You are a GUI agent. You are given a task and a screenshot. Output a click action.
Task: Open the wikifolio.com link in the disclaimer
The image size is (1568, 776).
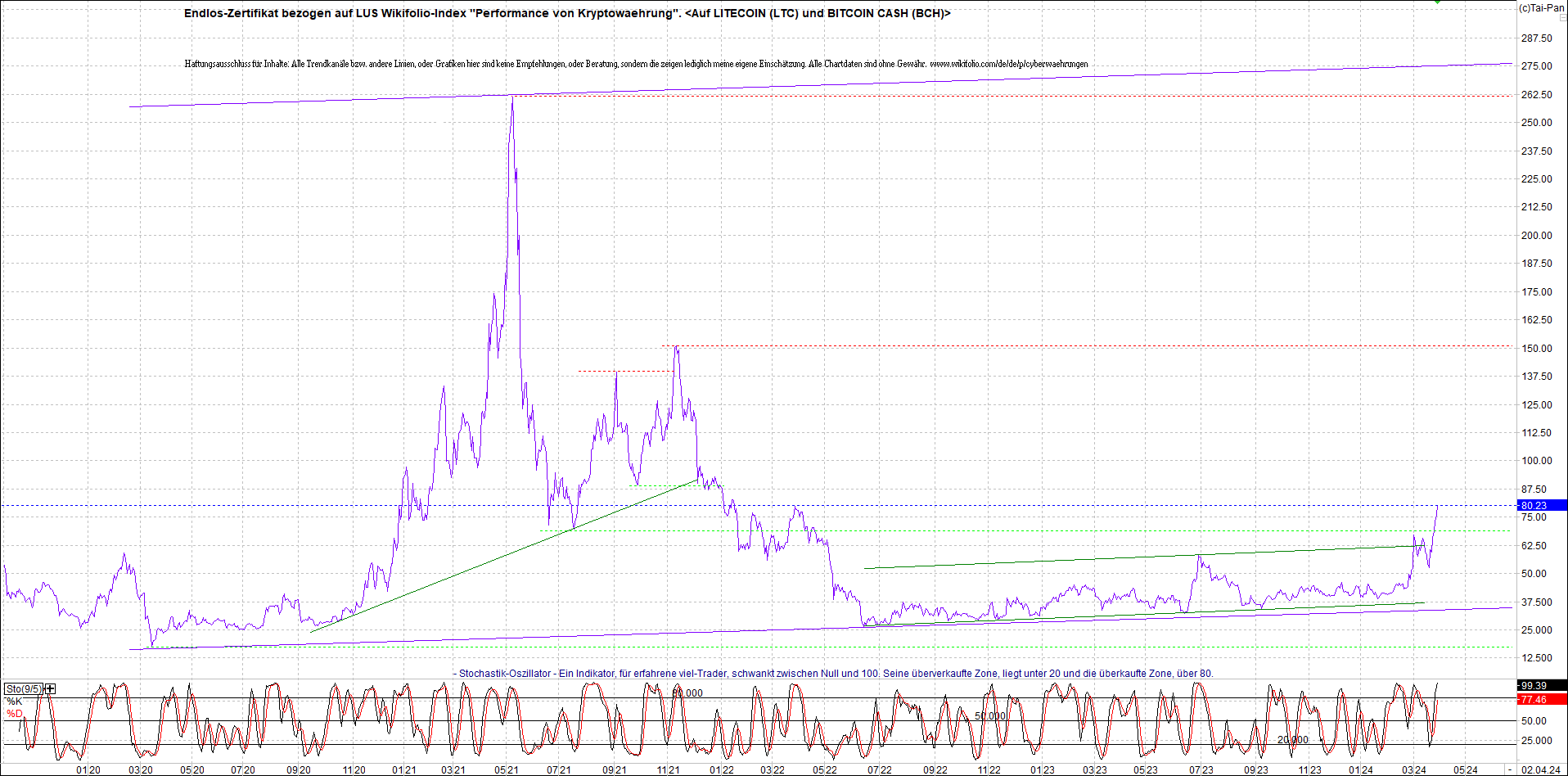point(1009,64)
